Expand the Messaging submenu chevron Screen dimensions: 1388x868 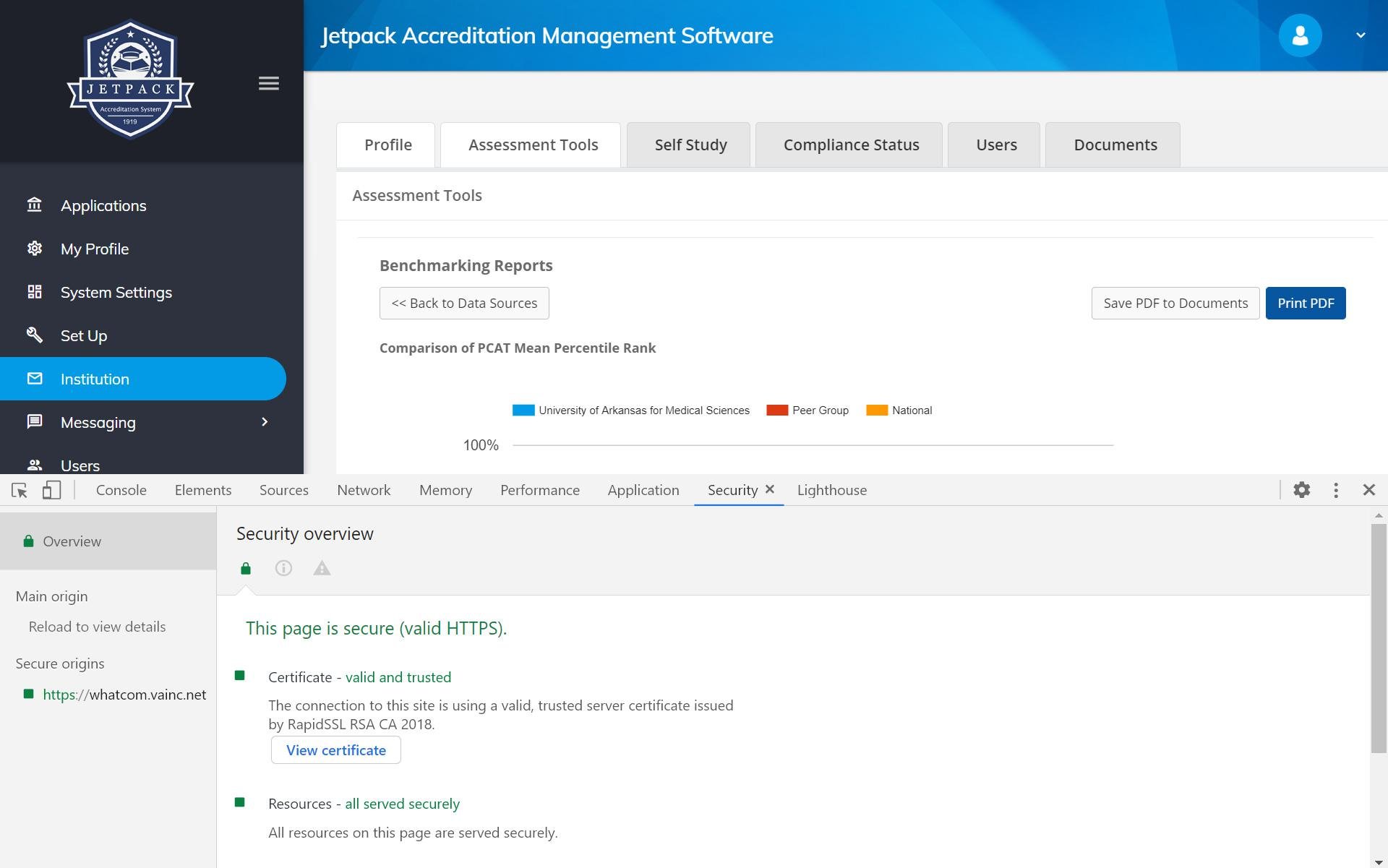click(265, 422)
